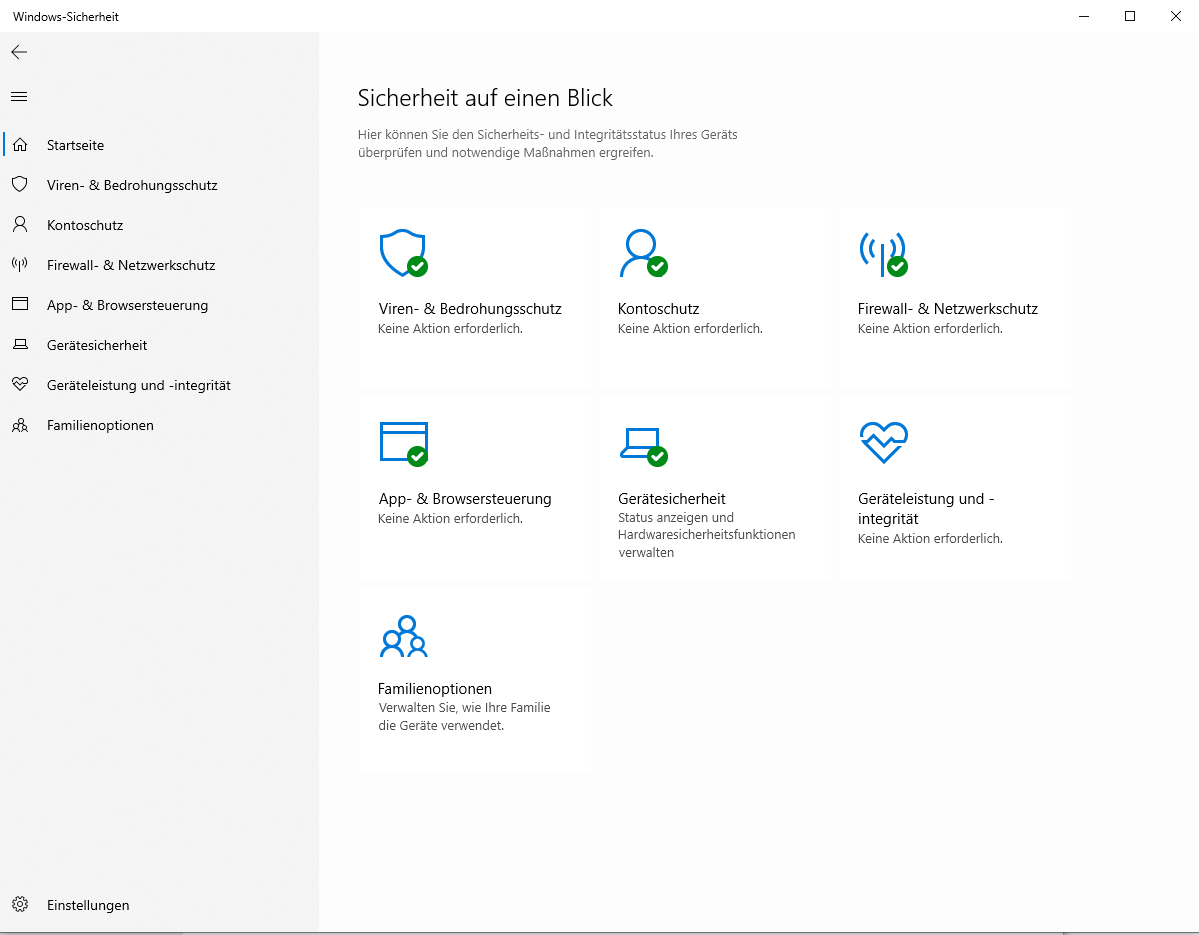Click 'Status anzeigen und Hardwaresicherheitsfunktionen verwalten' text
Viewport: 1199px width, 935px height.
pos(707,534)
